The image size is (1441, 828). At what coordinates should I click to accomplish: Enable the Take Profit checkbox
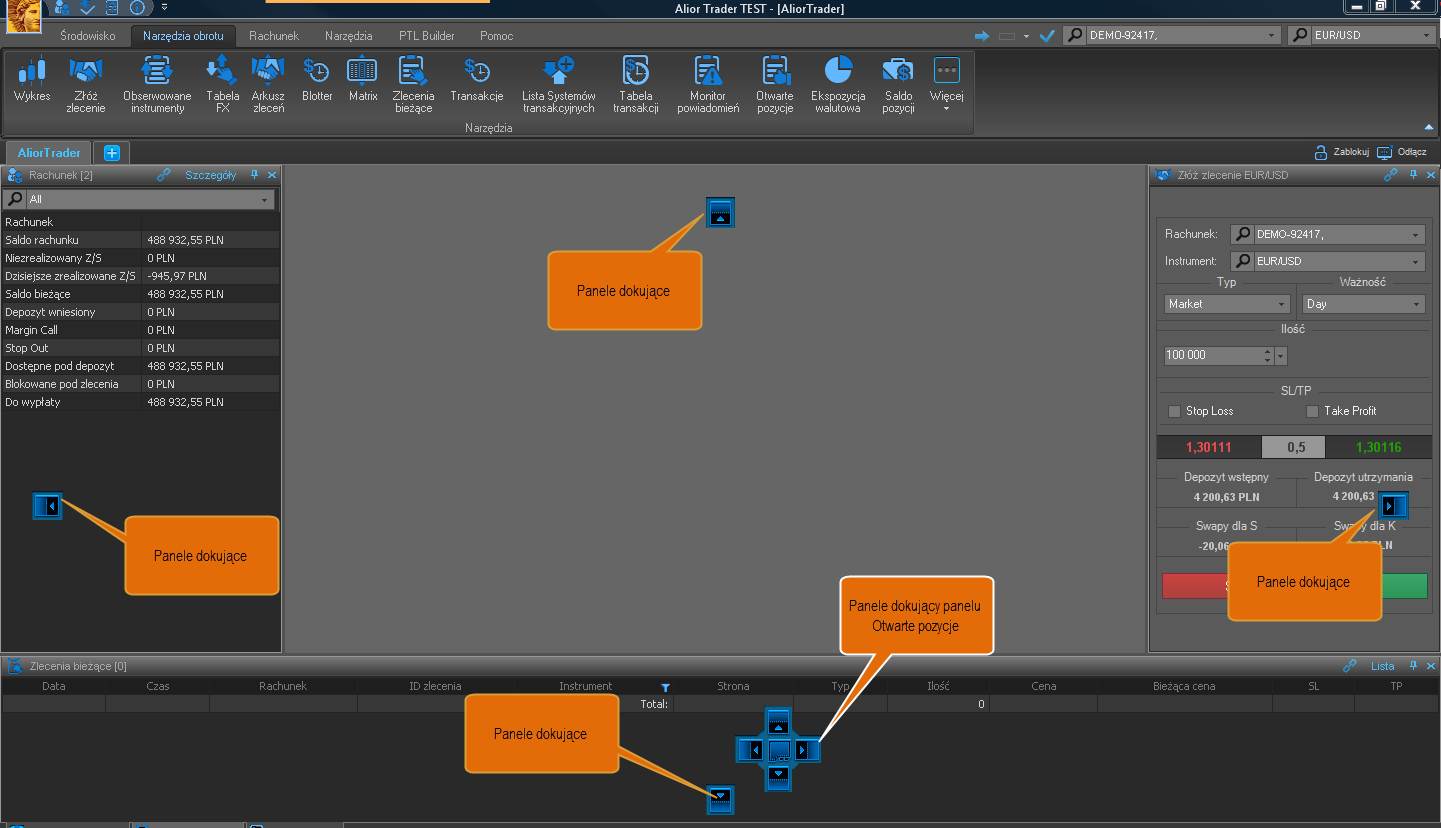[x=1313, y=411]
